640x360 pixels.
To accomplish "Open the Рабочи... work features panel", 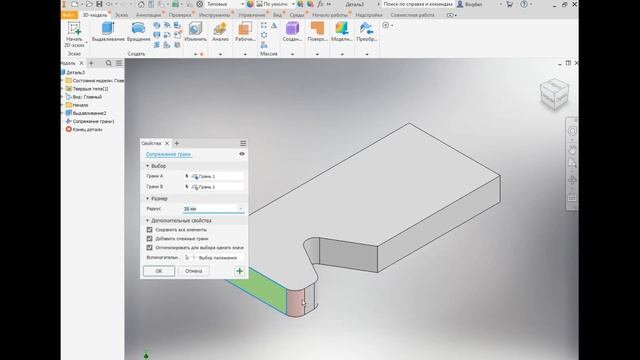I will pyautogui.click(x=245, y=32).
